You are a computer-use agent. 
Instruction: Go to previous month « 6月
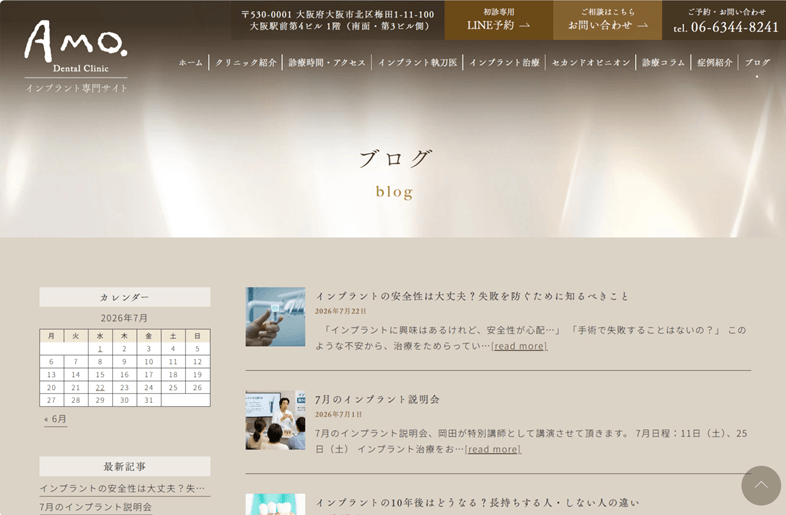tap(55, 419)
